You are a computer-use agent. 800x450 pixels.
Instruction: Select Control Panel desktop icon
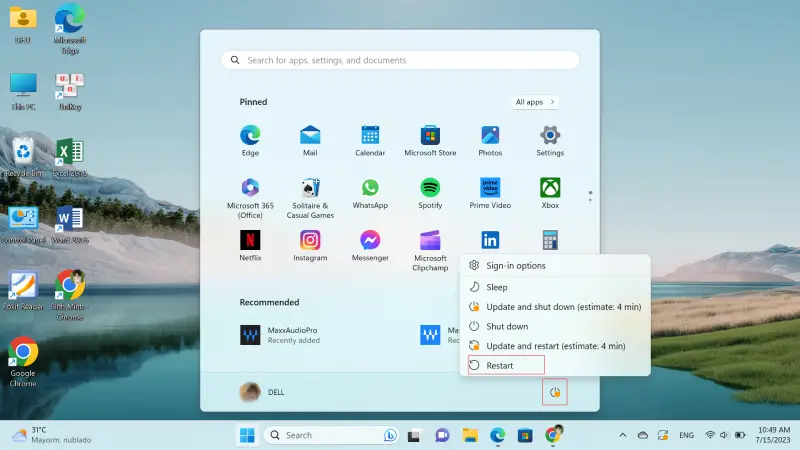pyautogui.click(x=23, y=224)
